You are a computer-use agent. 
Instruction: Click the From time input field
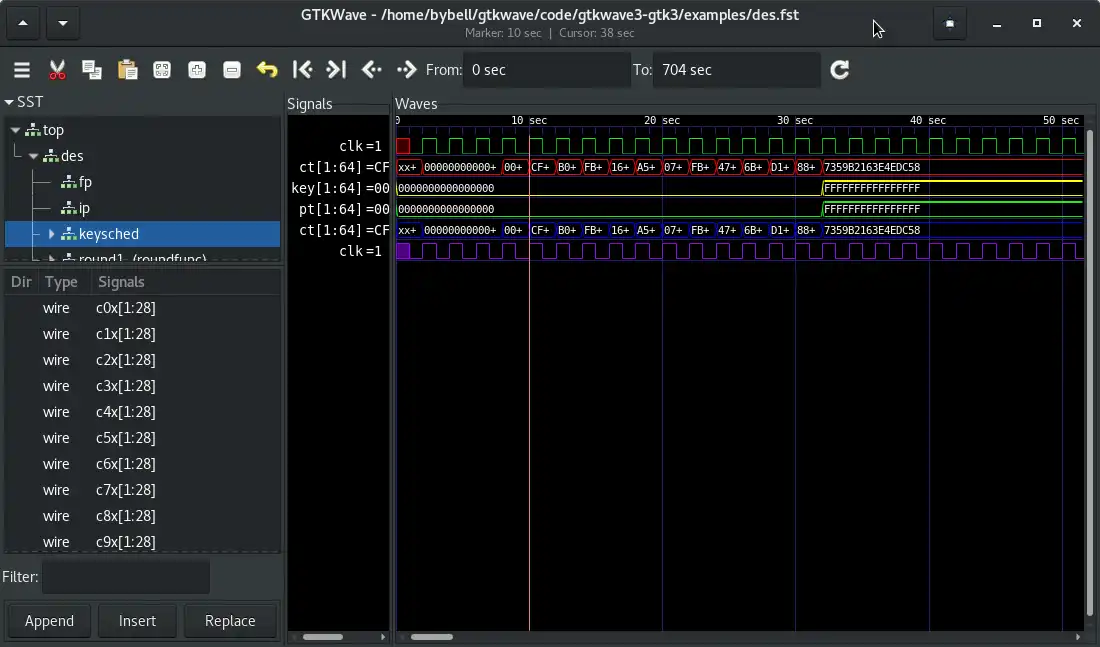pos(546,70)
